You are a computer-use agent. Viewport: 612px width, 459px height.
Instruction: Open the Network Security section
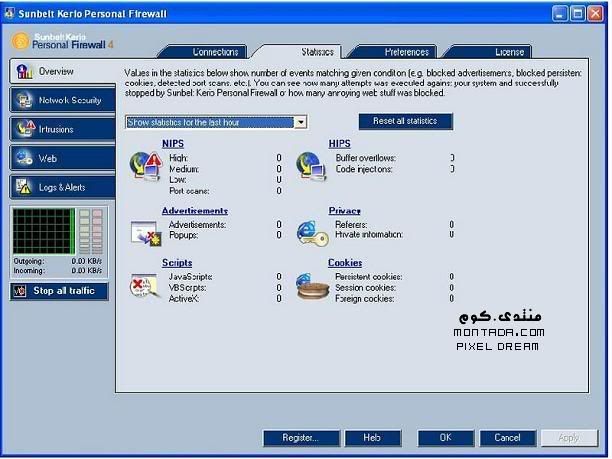click(62, 100)
